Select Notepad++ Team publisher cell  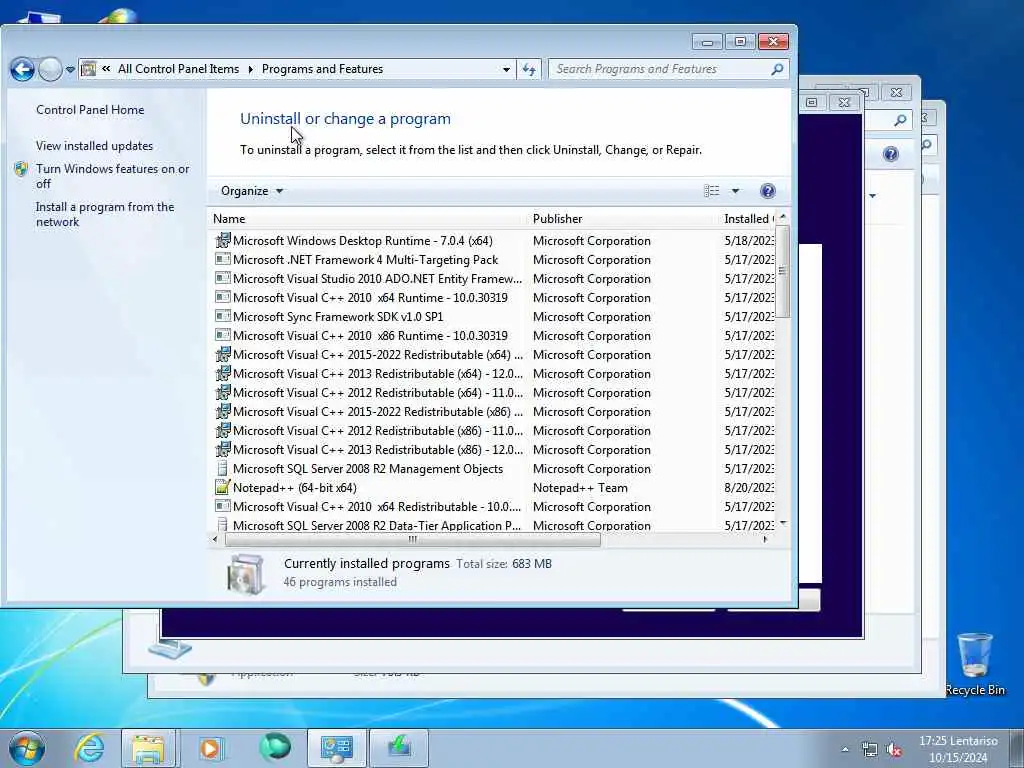[580, 488]
